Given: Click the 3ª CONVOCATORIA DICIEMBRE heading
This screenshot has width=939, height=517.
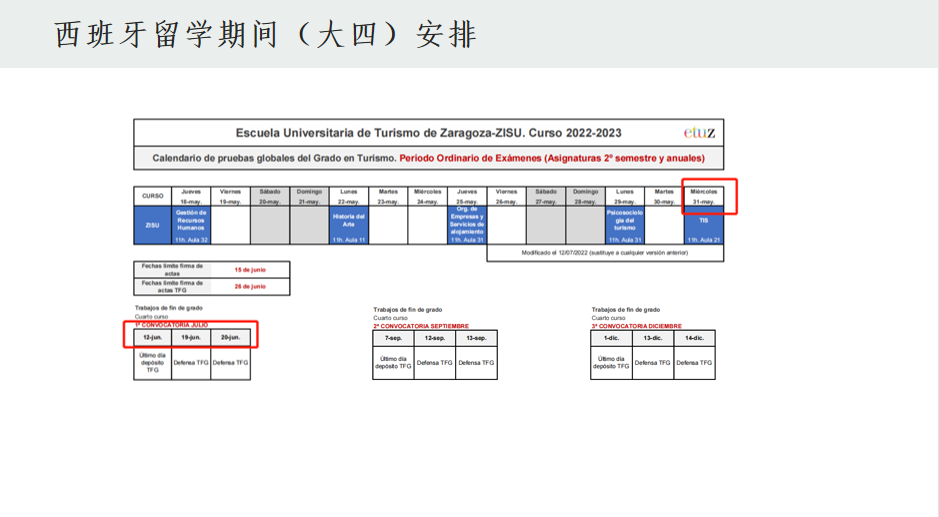Looking at the screenshot, I should pyautogui.click(x=636, y=326).
